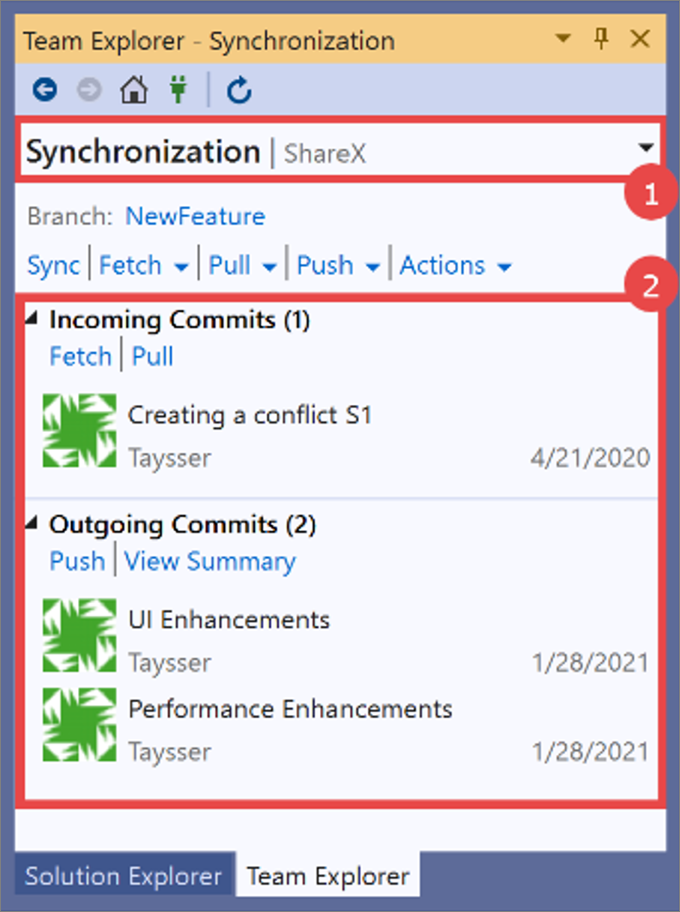Click the Sync link

(x=53, y=265)
